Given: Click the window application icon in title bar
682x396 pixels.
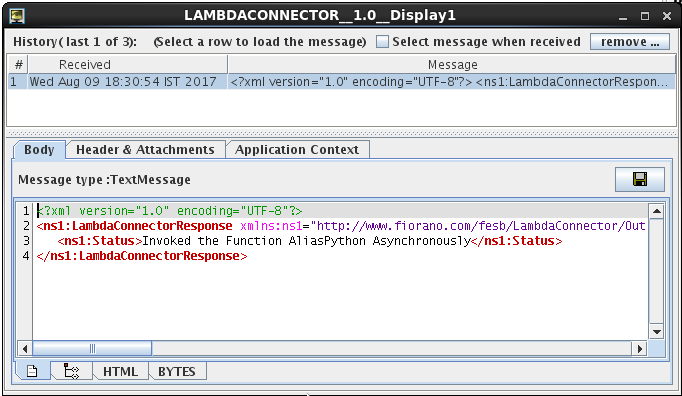Looking at the screenshot, I should (x=17, y=16).
